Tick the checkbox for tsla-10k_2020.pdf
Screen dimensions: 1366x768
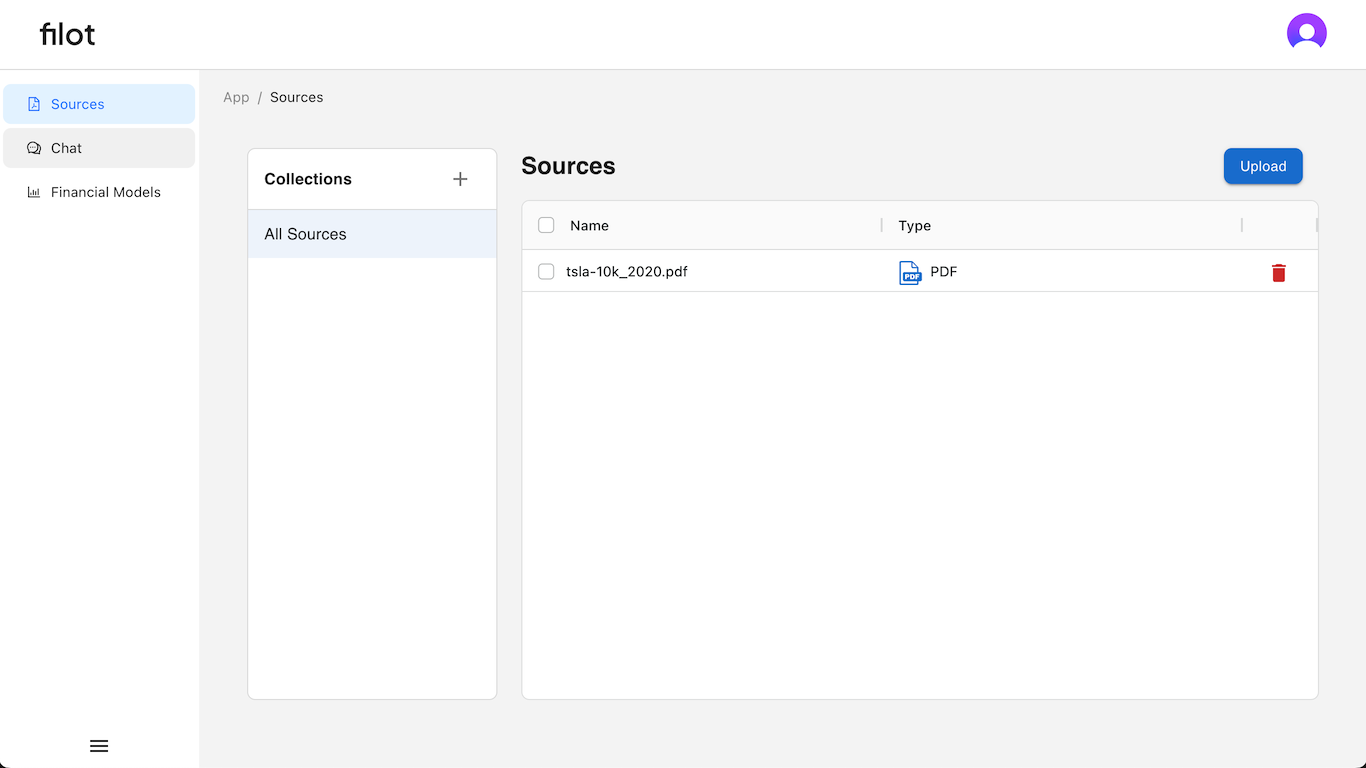(546, 272)
